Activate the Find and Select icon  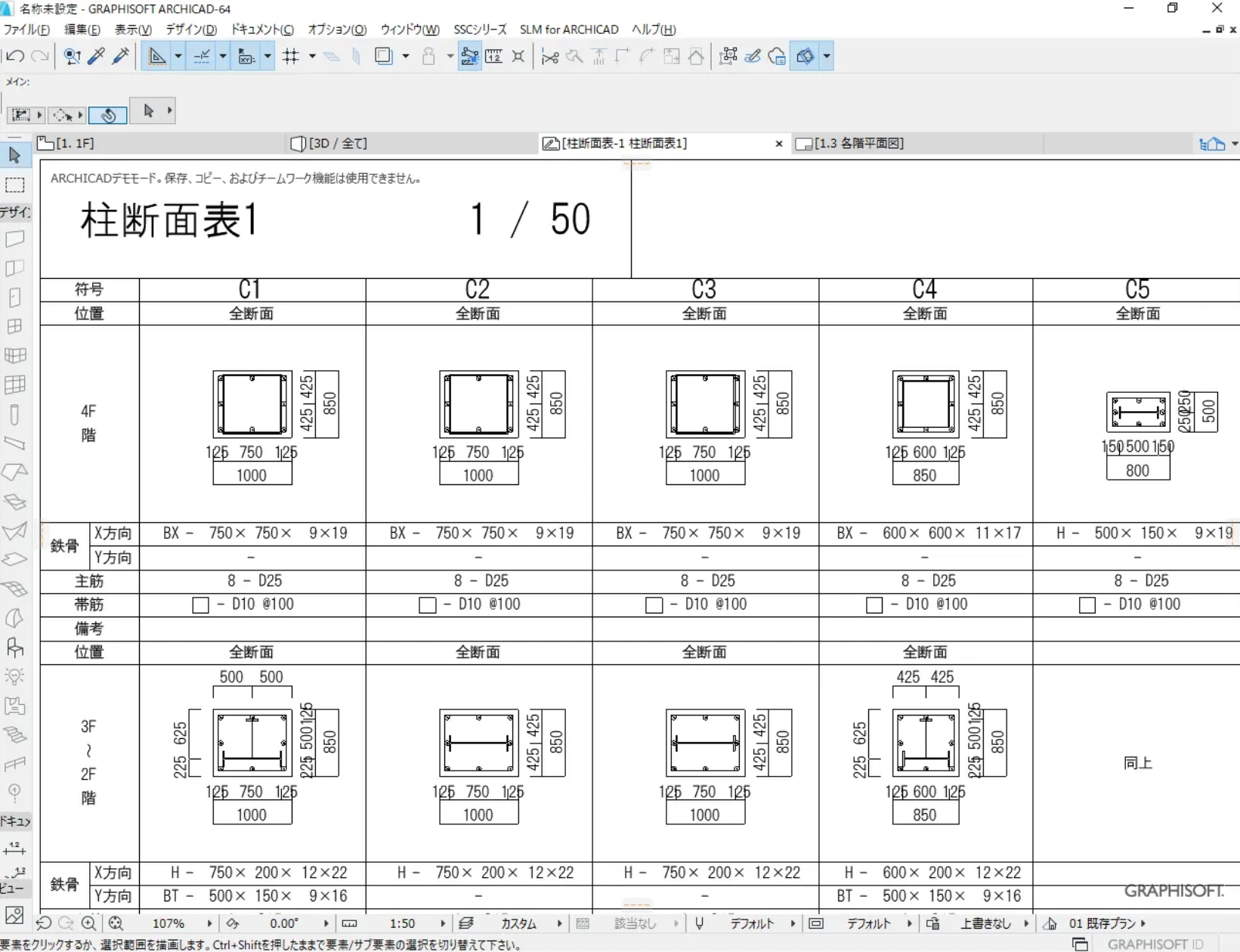coord(72,56)
